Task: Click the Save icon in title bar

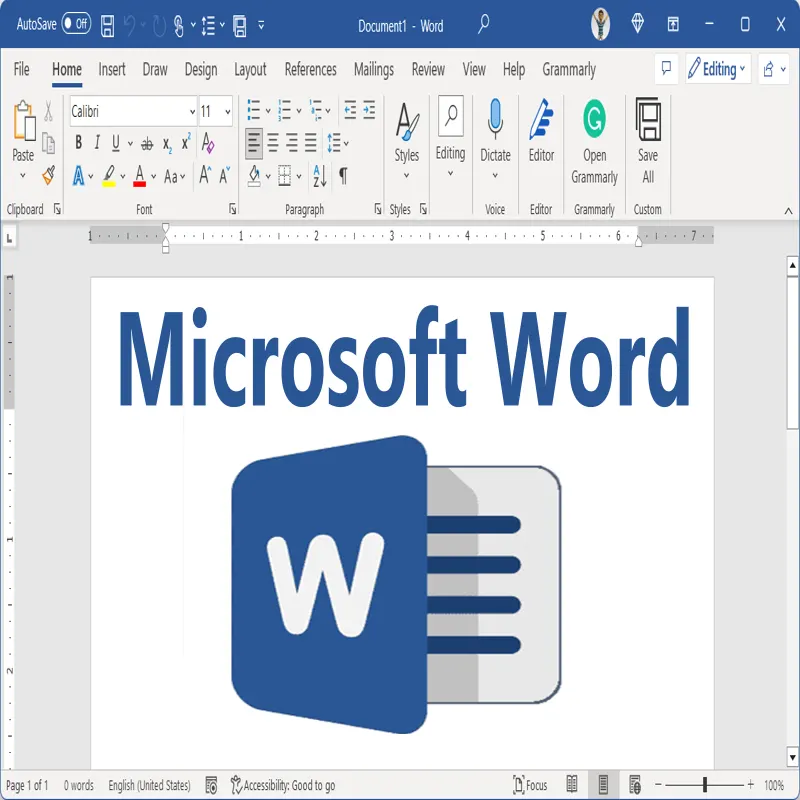Action: point(107,25)
